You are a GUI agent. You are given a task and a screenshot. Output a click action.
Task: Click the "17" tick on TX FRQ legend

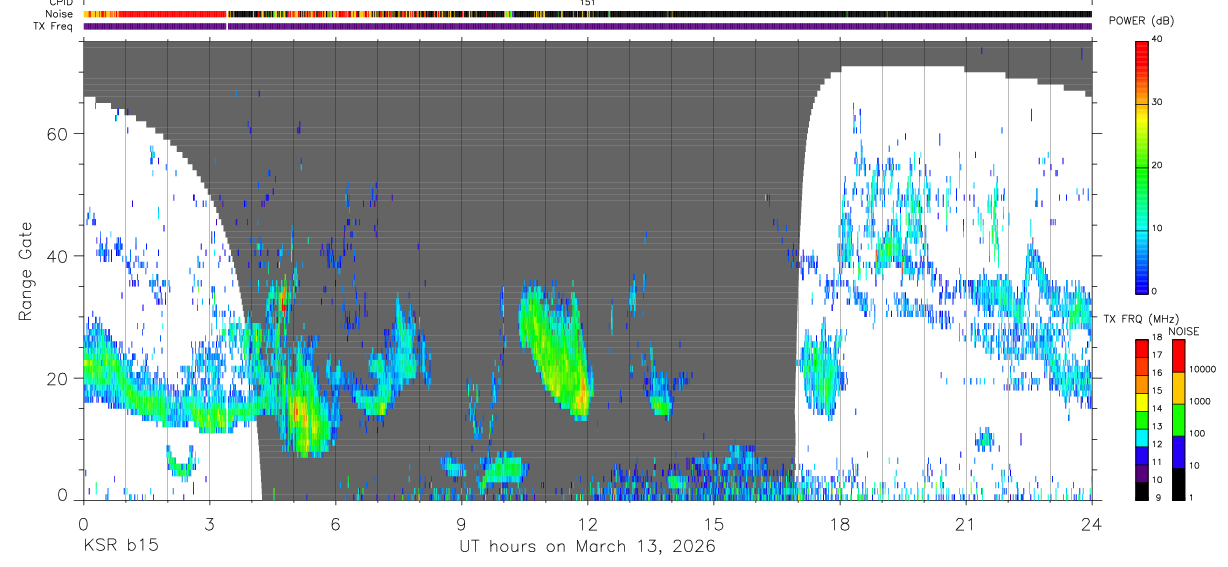click(x=1157, y=356)
